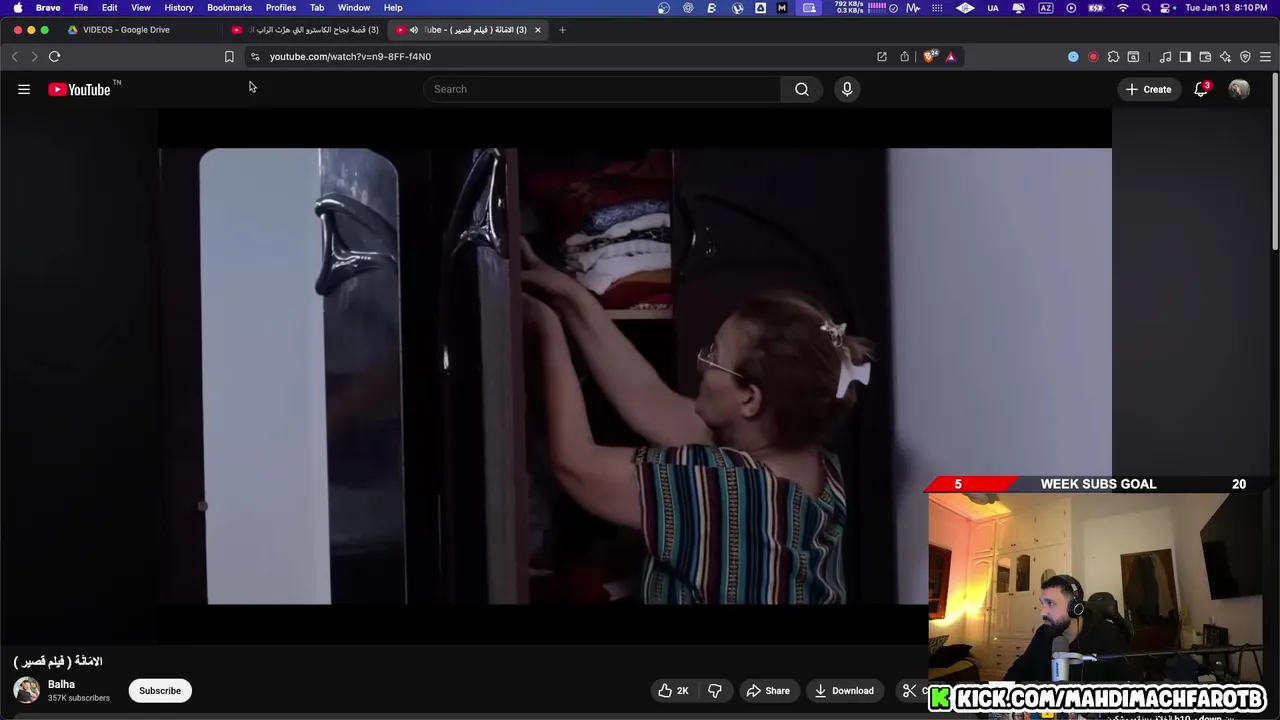This screenshot has height=720, width=1280.
Task: Focus the YouTube search field
Action: tap(602, 89)
